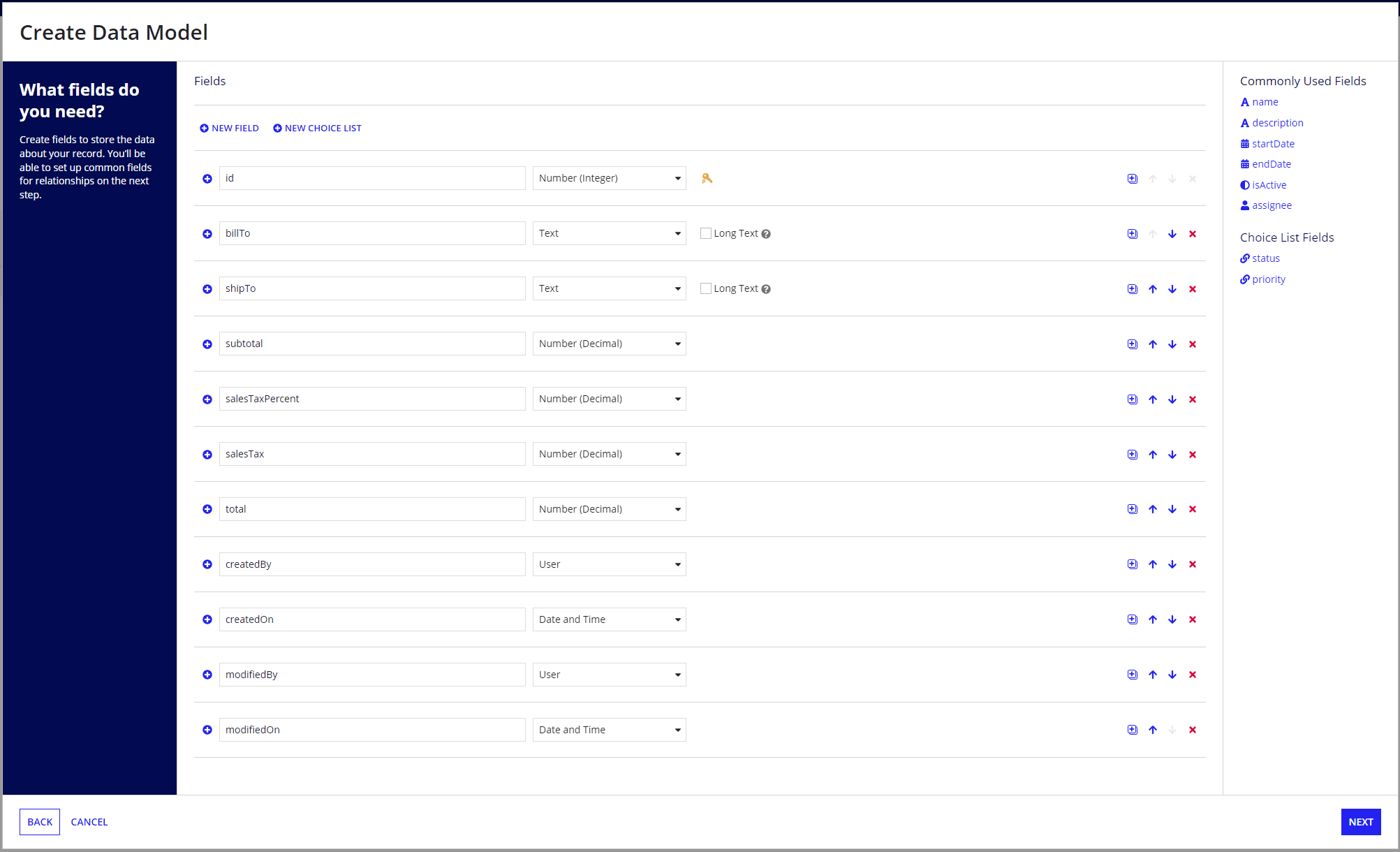This screenshot has height=852, width=1400.
Task: Open type dropdown for createdOn field
Action: tap(609, 619)
